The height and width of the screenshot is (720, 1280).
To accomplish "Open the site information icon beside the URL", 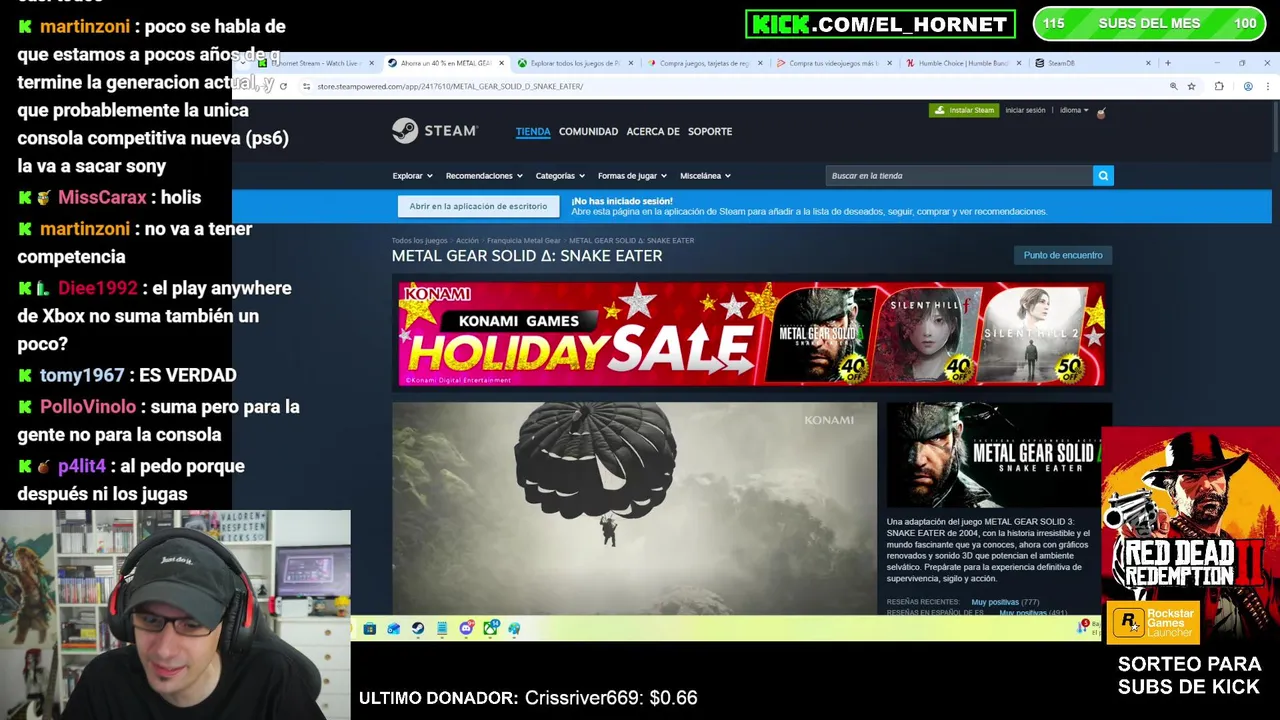I will point(307,86).
